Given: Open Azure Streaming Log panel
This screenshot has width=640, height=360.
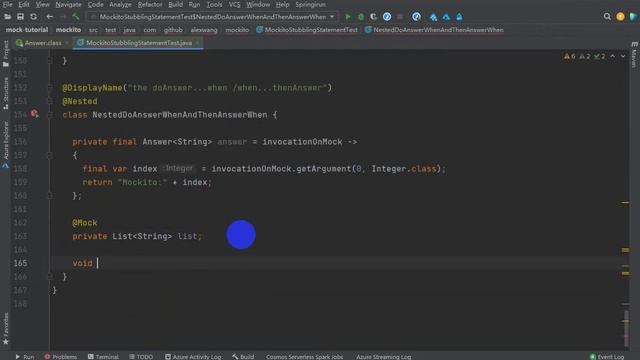Looking at the screenshot, I should tap(383, 357).
